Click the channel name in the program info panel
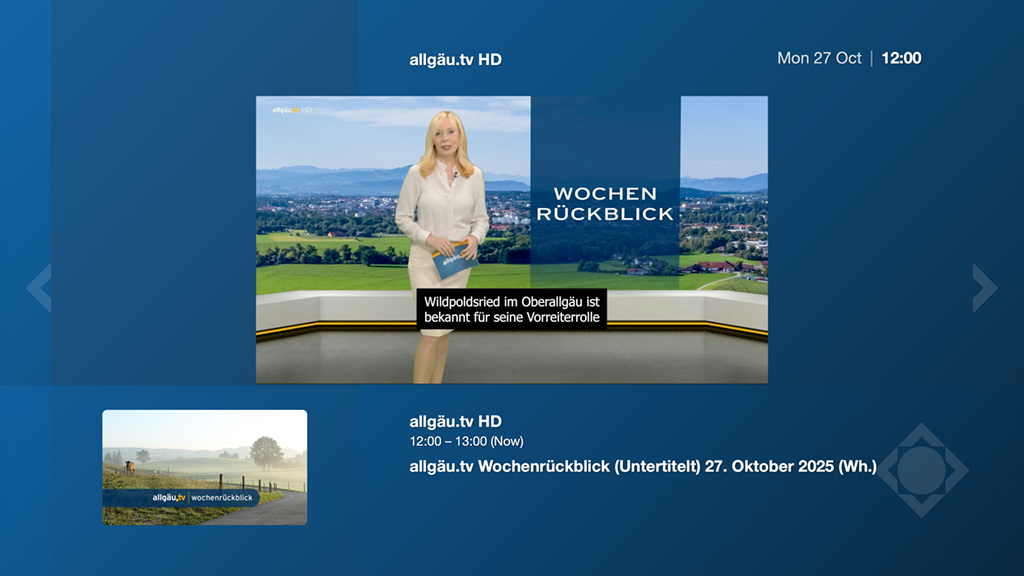Screen dimensions: 1024x576 click(x=454, y=420)
